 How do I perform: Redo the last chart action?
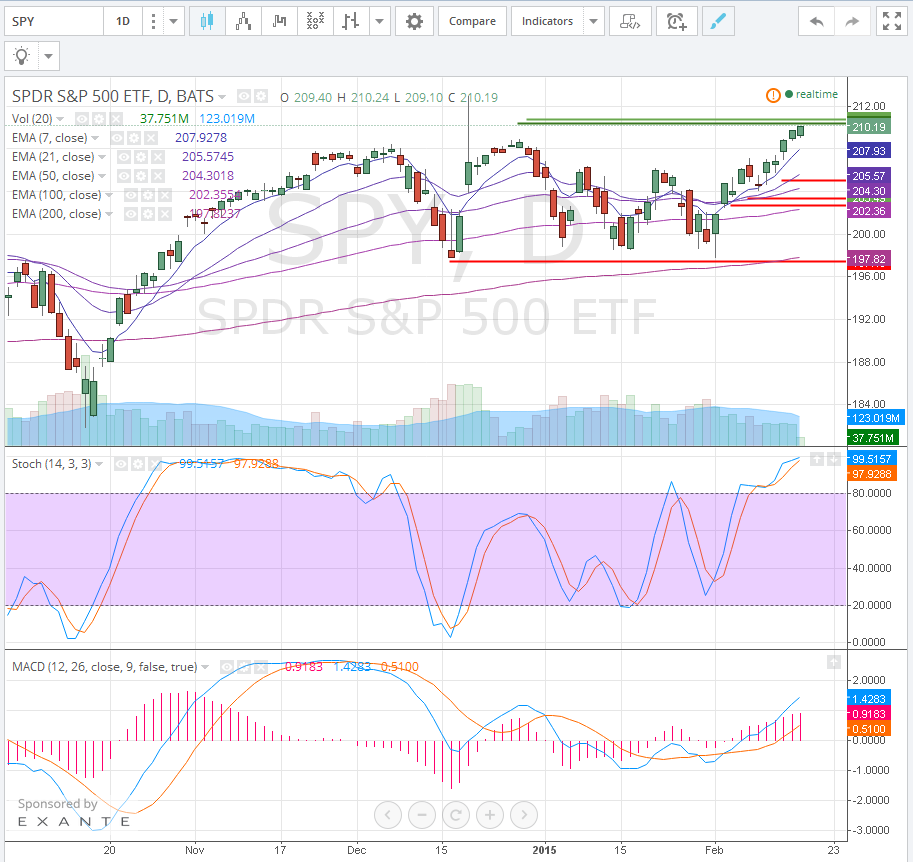tap(852, 22)
